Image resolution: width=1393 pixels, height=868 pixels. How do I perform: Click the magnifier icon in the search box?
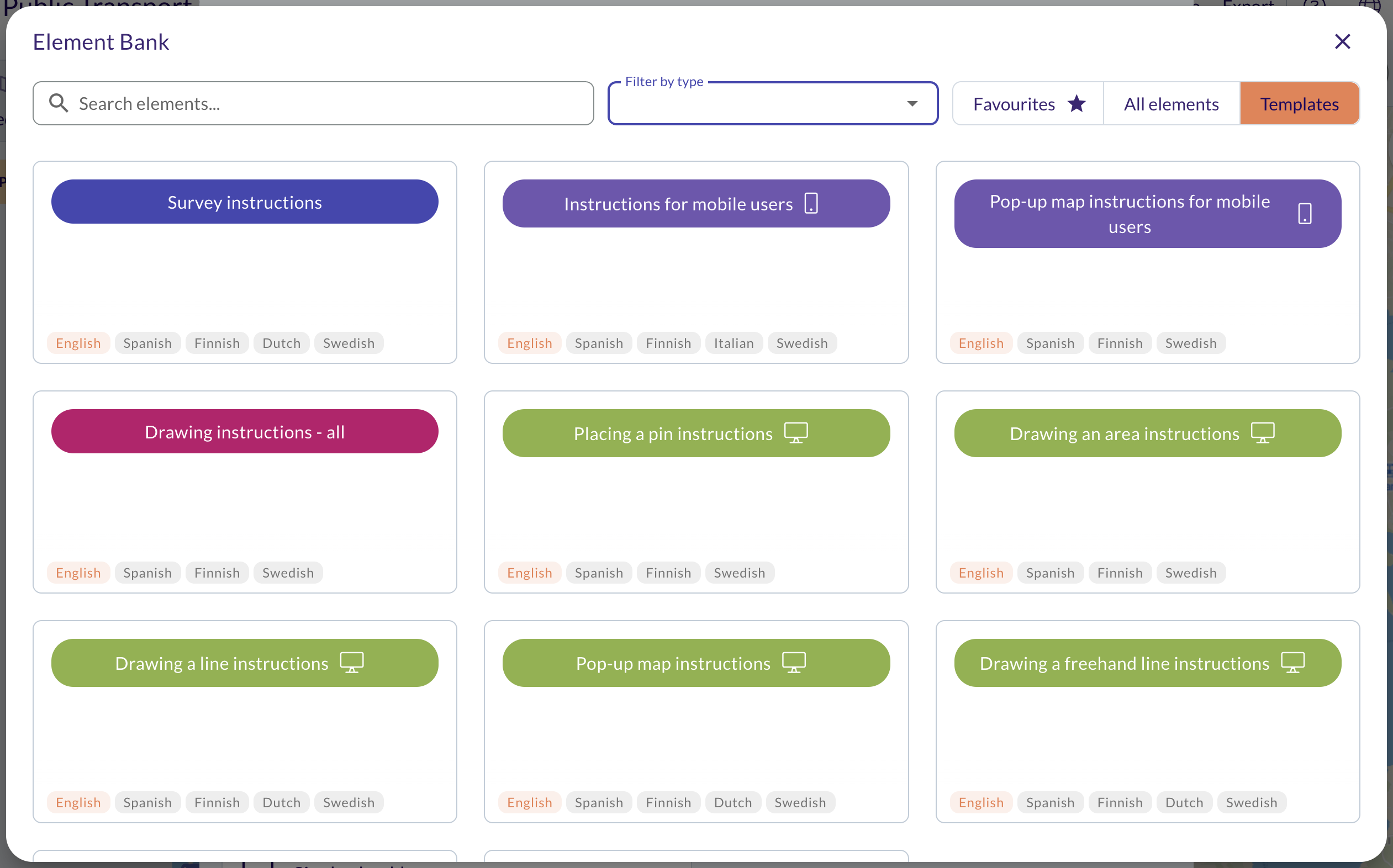click(x=58, y=103)
